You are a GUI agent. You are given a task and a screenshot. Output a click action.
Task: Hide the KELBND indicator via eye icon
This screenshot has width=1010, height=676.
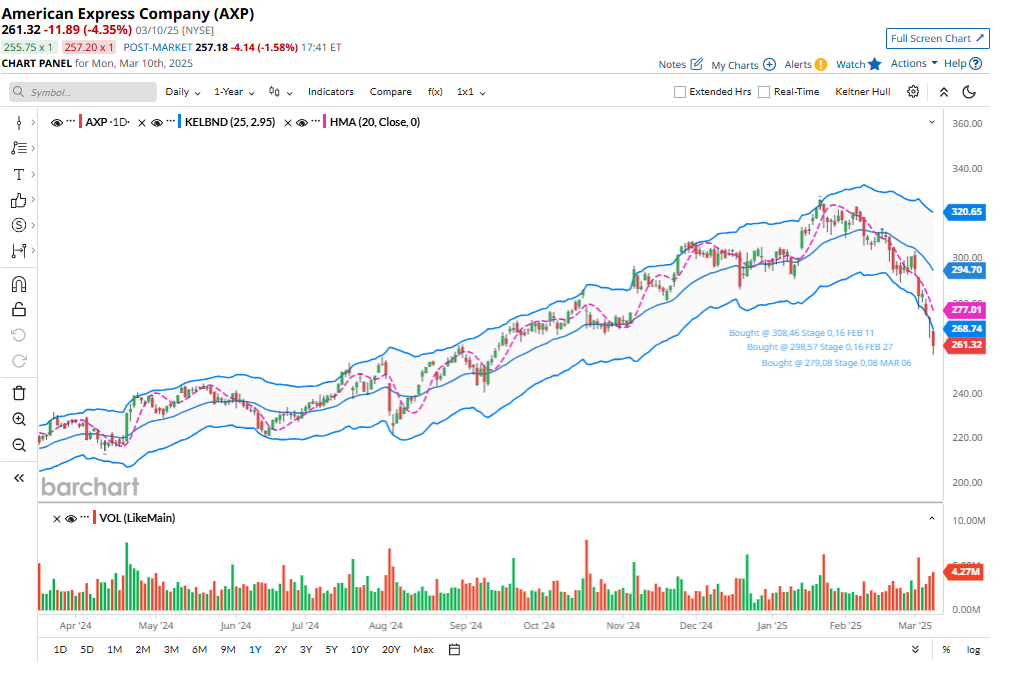(156, 122)
